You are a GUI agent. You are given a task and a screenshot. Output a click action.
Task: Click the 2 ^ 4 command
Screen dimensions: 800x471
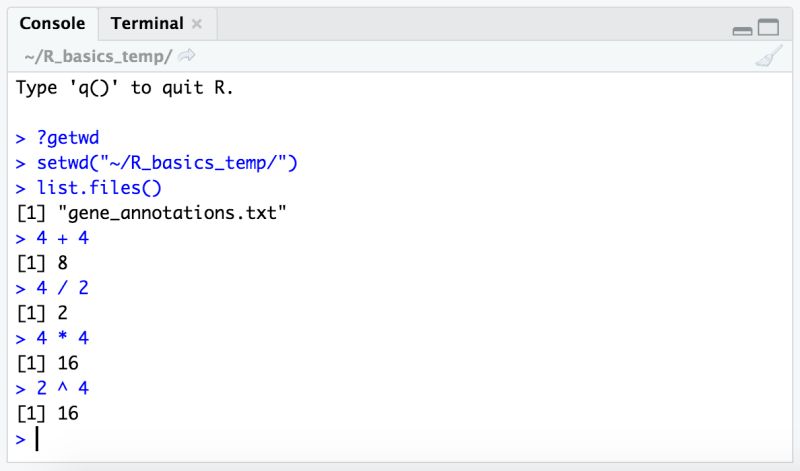click(x=62, y=388)
